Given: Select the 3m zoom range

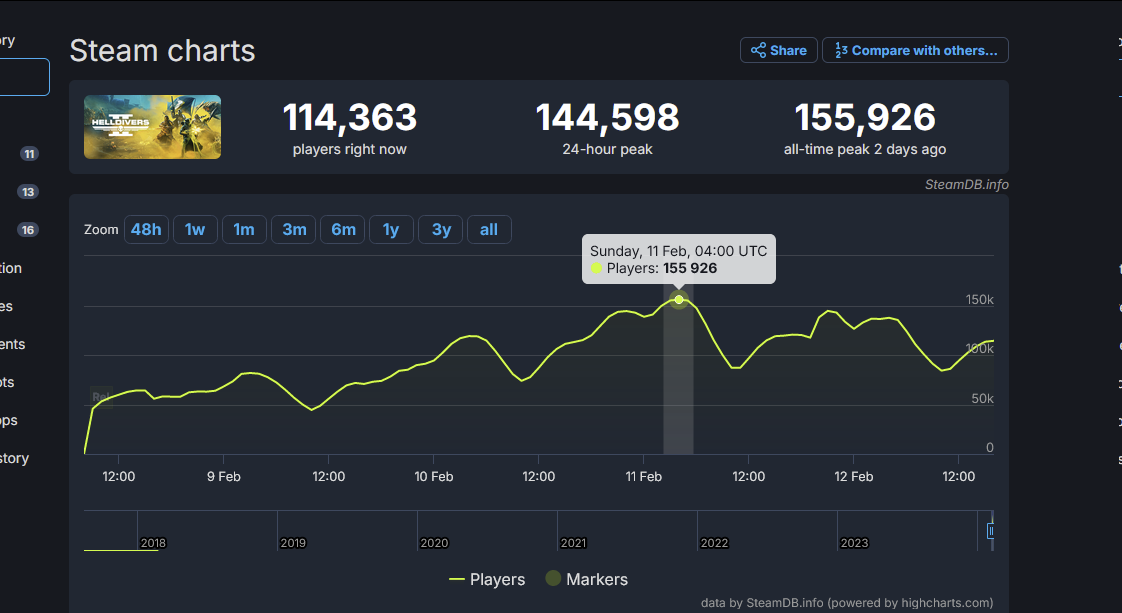Looking at the screenshot, I should [x=294, y=230].
